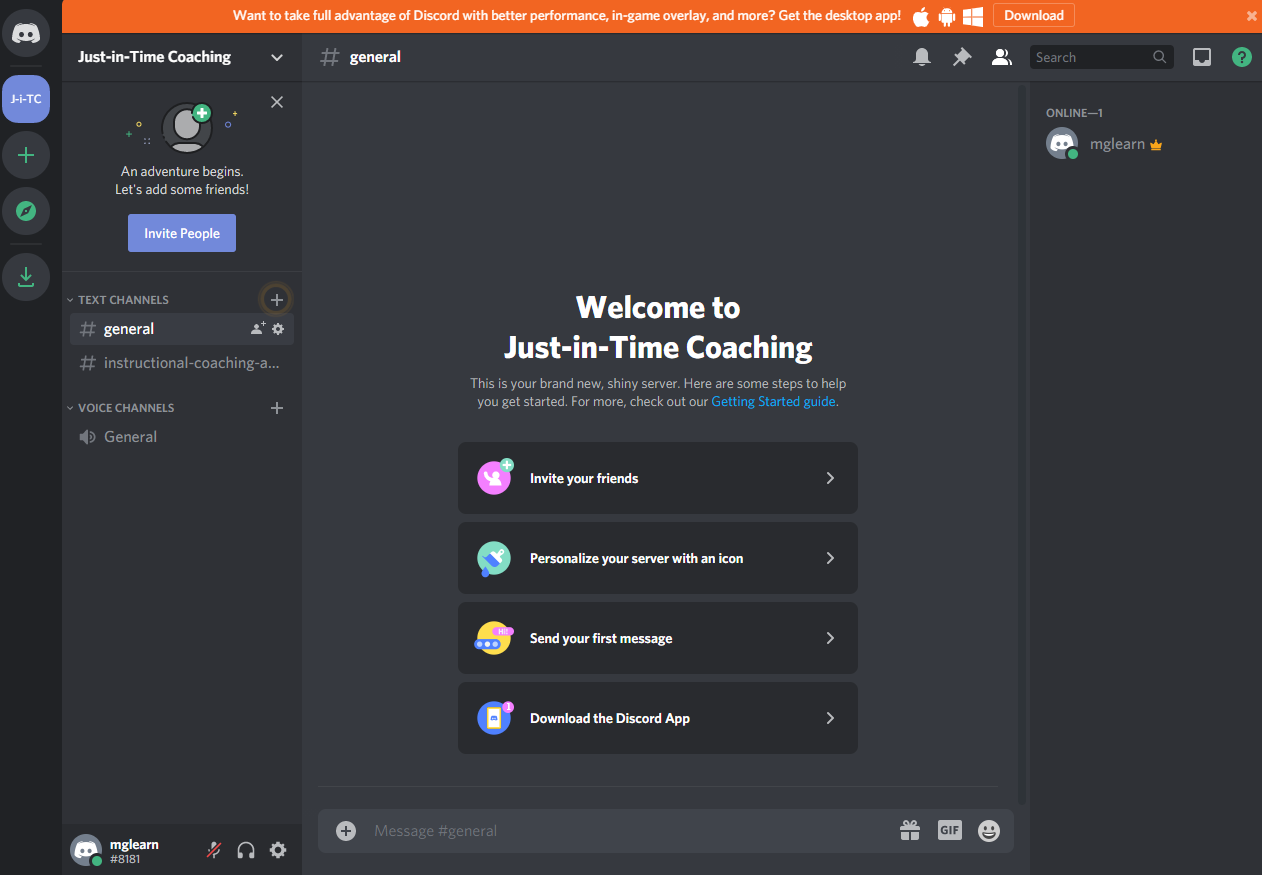The height and width of the screenshot is (875, 1262).
Task: Click the Download Apps arrow icon in the server sidebar
Action: pyautogui.click(x=26, y=277)
